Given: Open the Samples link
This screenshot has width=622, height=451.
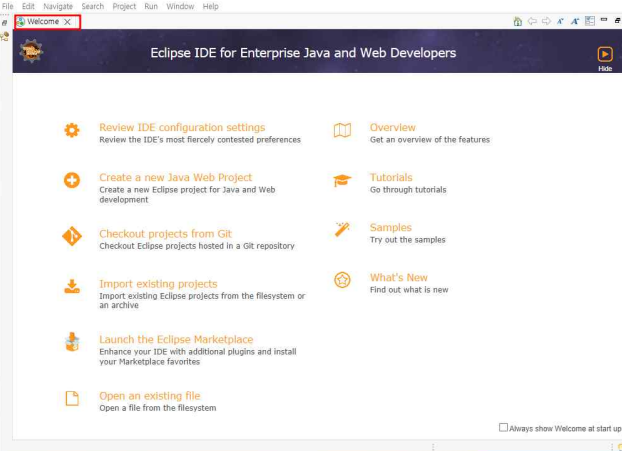Looking at the screenshot, I should pyautogui.click(x=391, y=227).
